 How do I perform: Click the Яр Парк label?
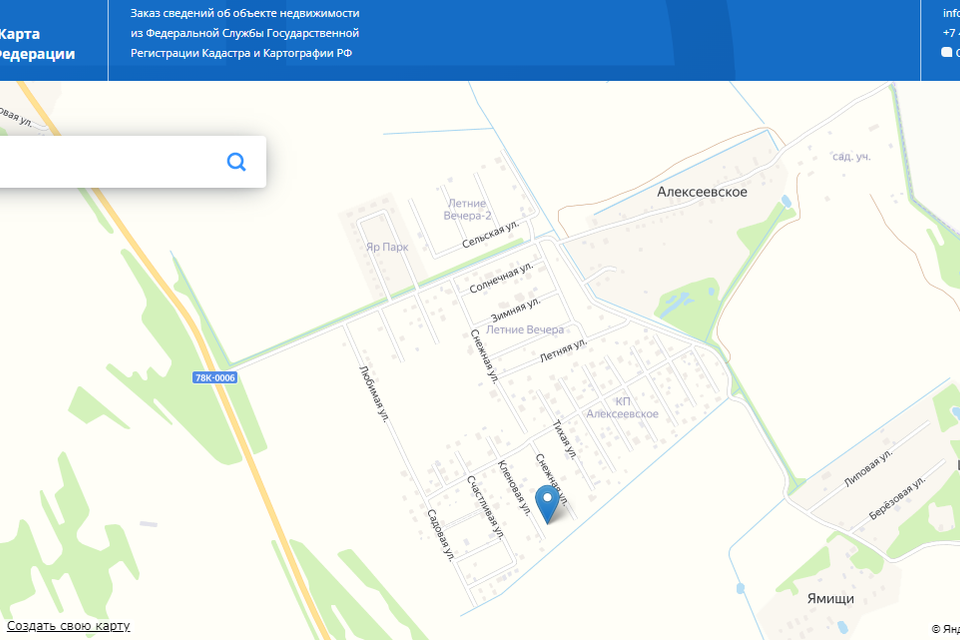click(x=387, y=247)
